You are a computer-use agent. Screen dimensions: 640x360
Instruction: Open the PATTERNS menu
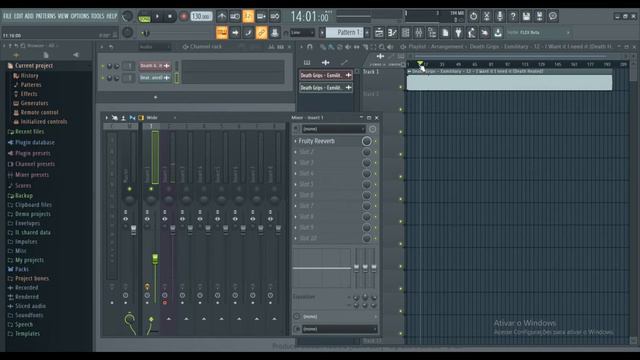click(x=45, y=16)
